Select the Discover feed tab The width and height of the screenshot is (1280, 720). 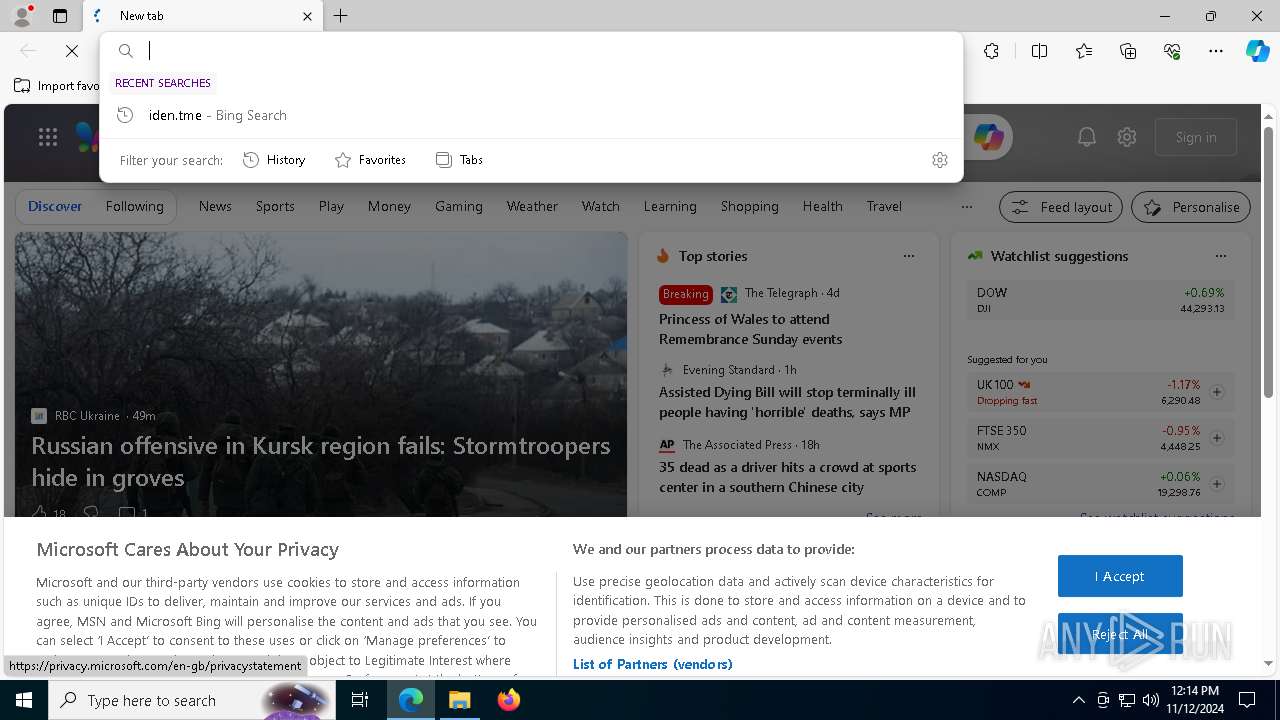click(x=55, y=206)
